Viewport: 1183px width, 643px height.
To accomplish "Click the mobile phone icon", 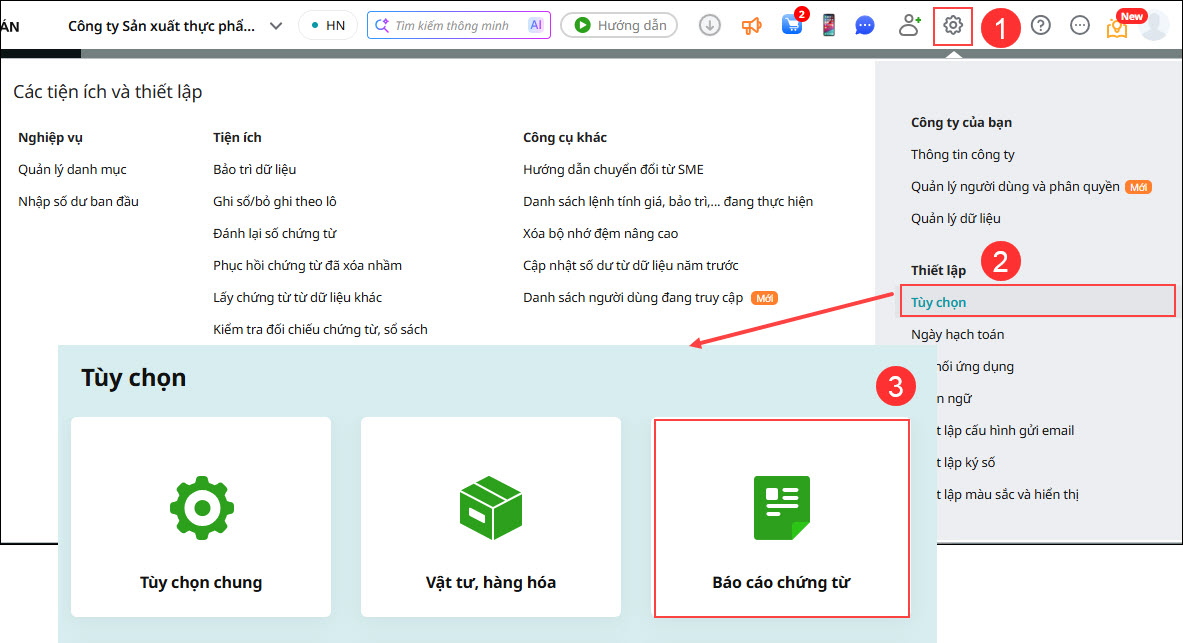I will pos(828,25).
